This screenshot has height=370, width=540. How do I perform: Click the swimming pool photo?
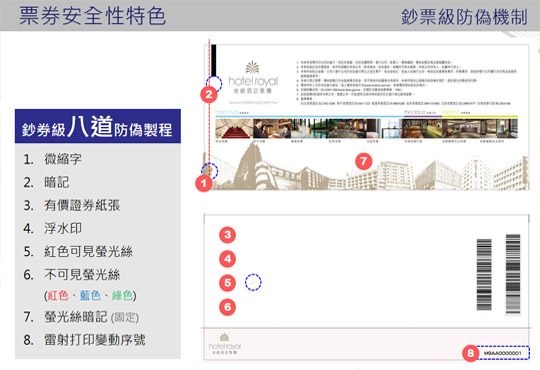pyautogui.click(x=309, y=129)
